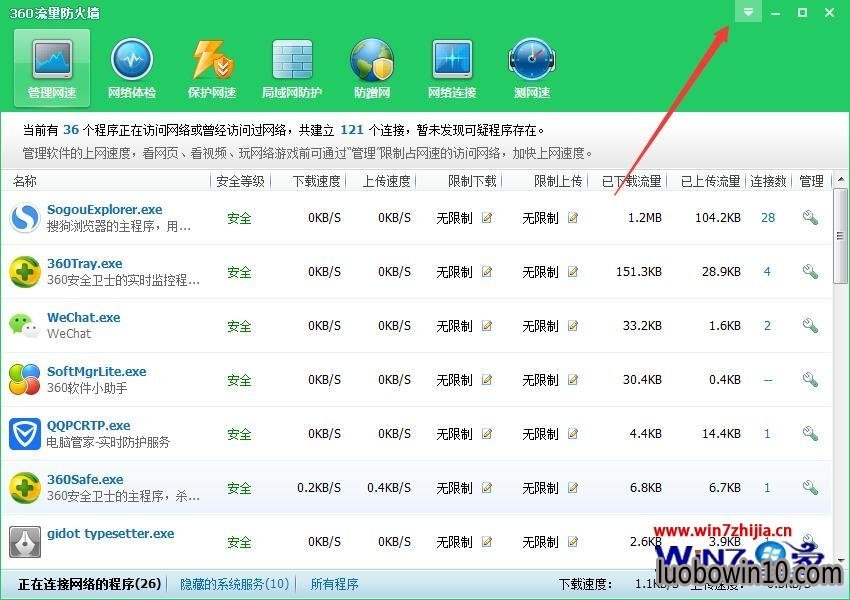Launch the 测网速 speed test tool
850x600 pixels.
click(532, 69)
